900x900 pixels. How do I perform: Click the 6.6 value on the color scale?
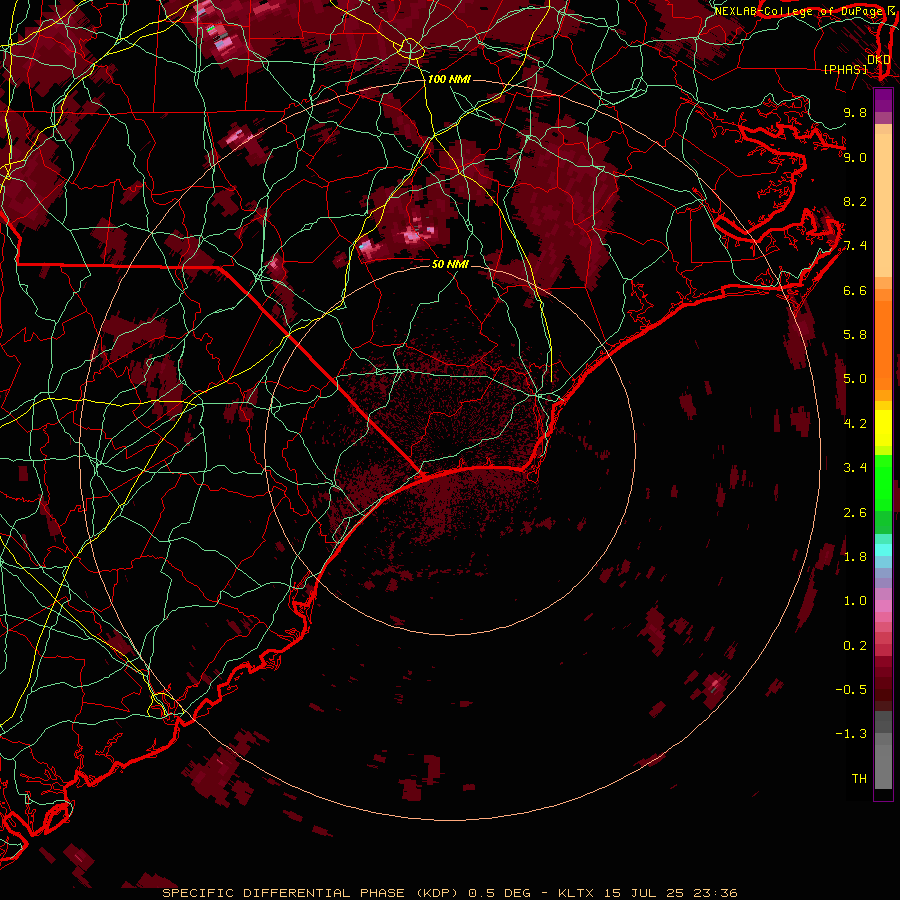(855, 290)
